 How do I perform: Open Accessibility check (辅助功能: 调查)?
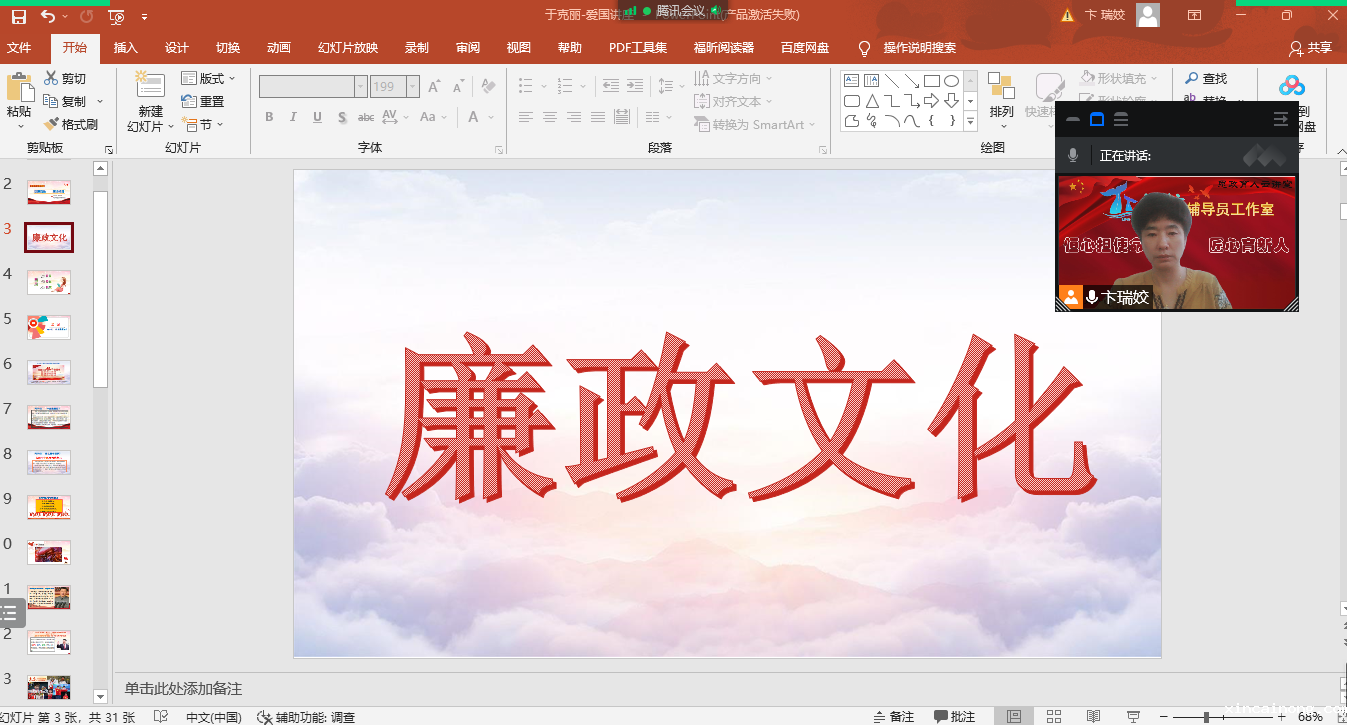pos(306,716)
